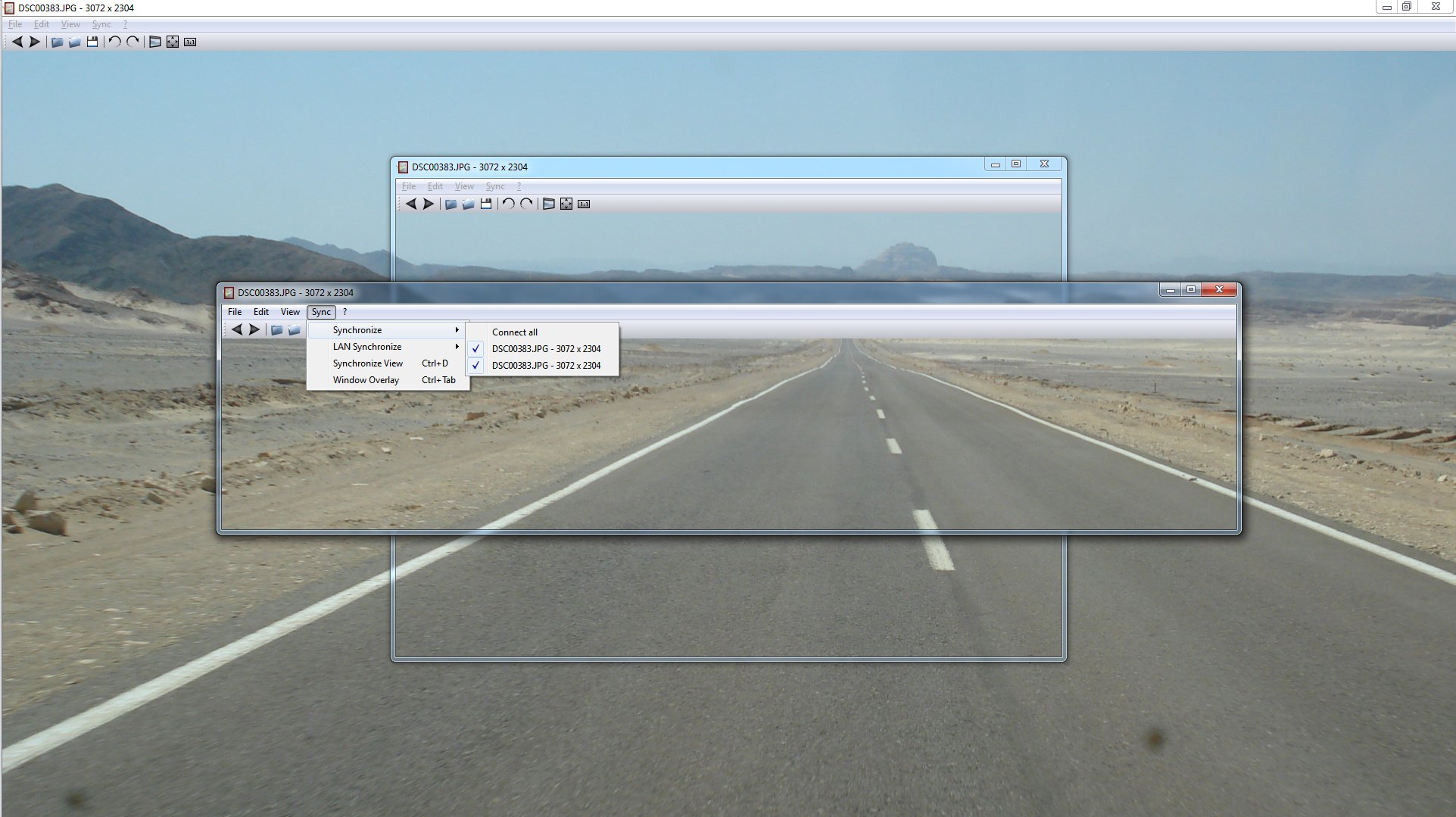
Task: Click the fullscreen icon in the middle window toolbar
Action: coord(549,204)
